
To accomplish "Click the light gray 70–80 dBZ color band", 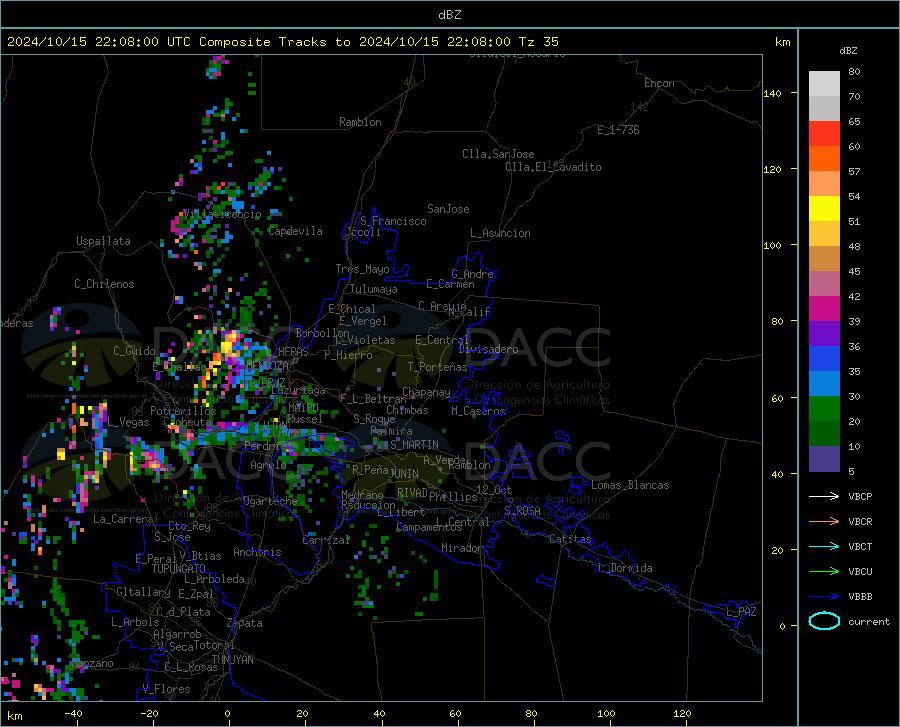I will (x=824, y=84).
